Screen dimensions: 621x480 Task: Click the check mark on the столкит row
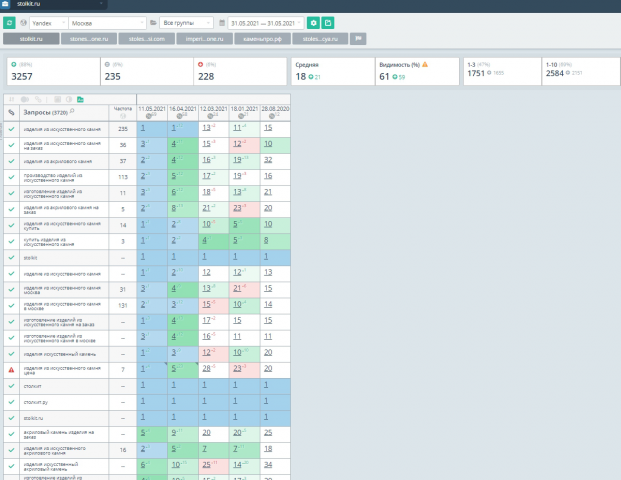(x=11, y=386)
